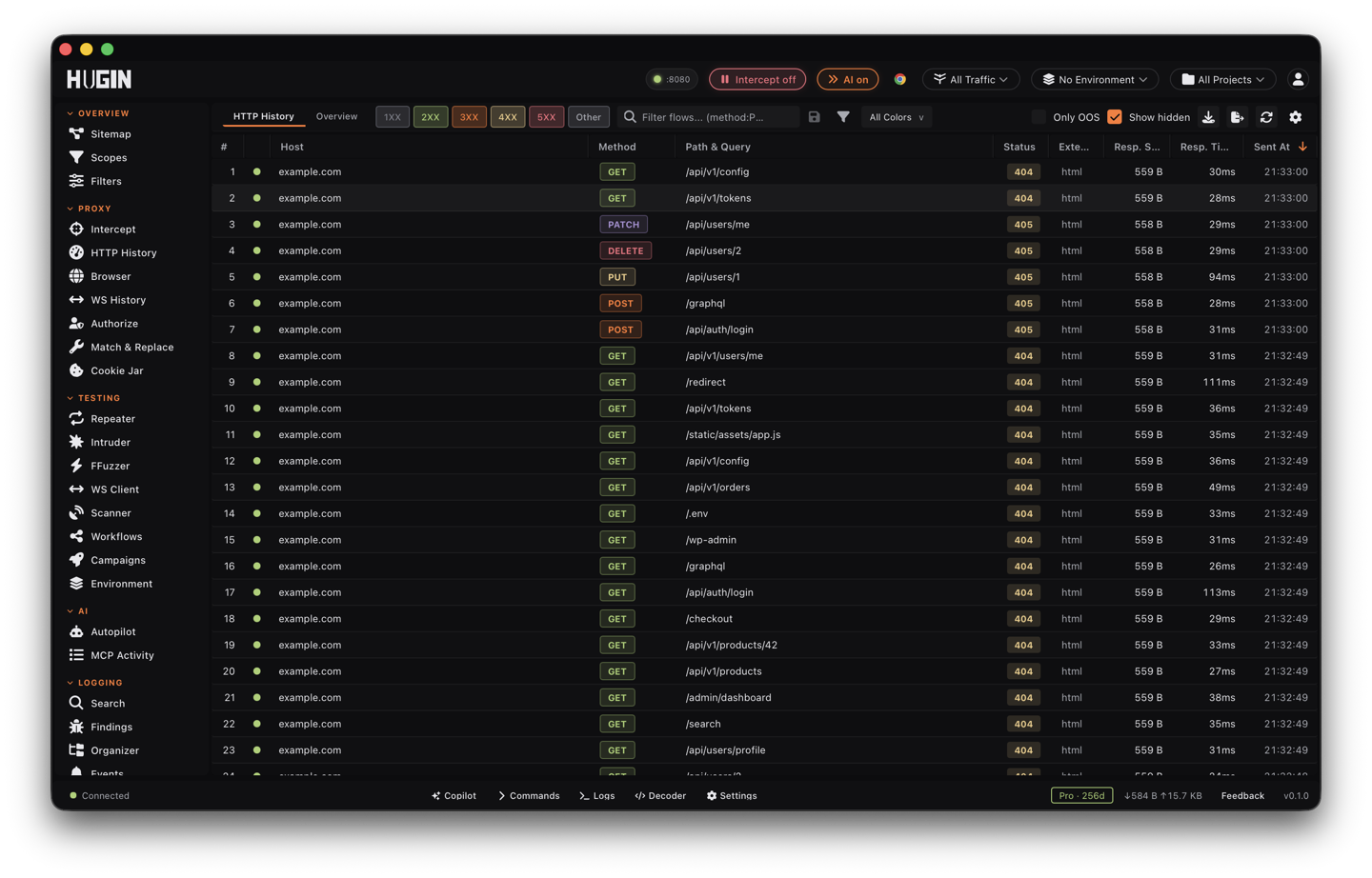Open the Repeater icon
Screen dimensions: 1372x878
point(76,419)
